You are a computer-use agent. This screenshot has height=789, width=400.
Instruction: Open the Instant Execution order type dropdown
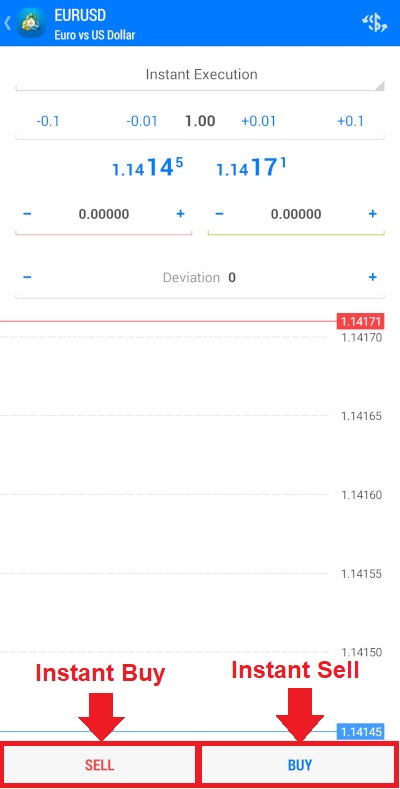coord(200,74)
